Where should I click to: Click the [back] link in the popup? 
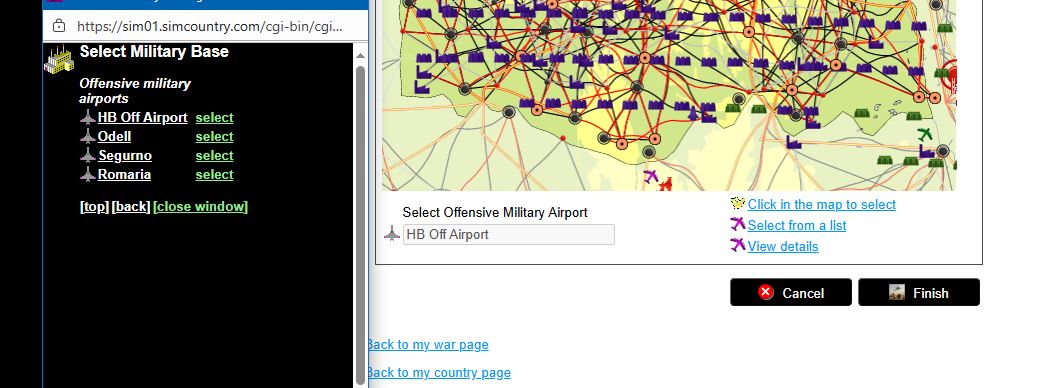(131, 206)
